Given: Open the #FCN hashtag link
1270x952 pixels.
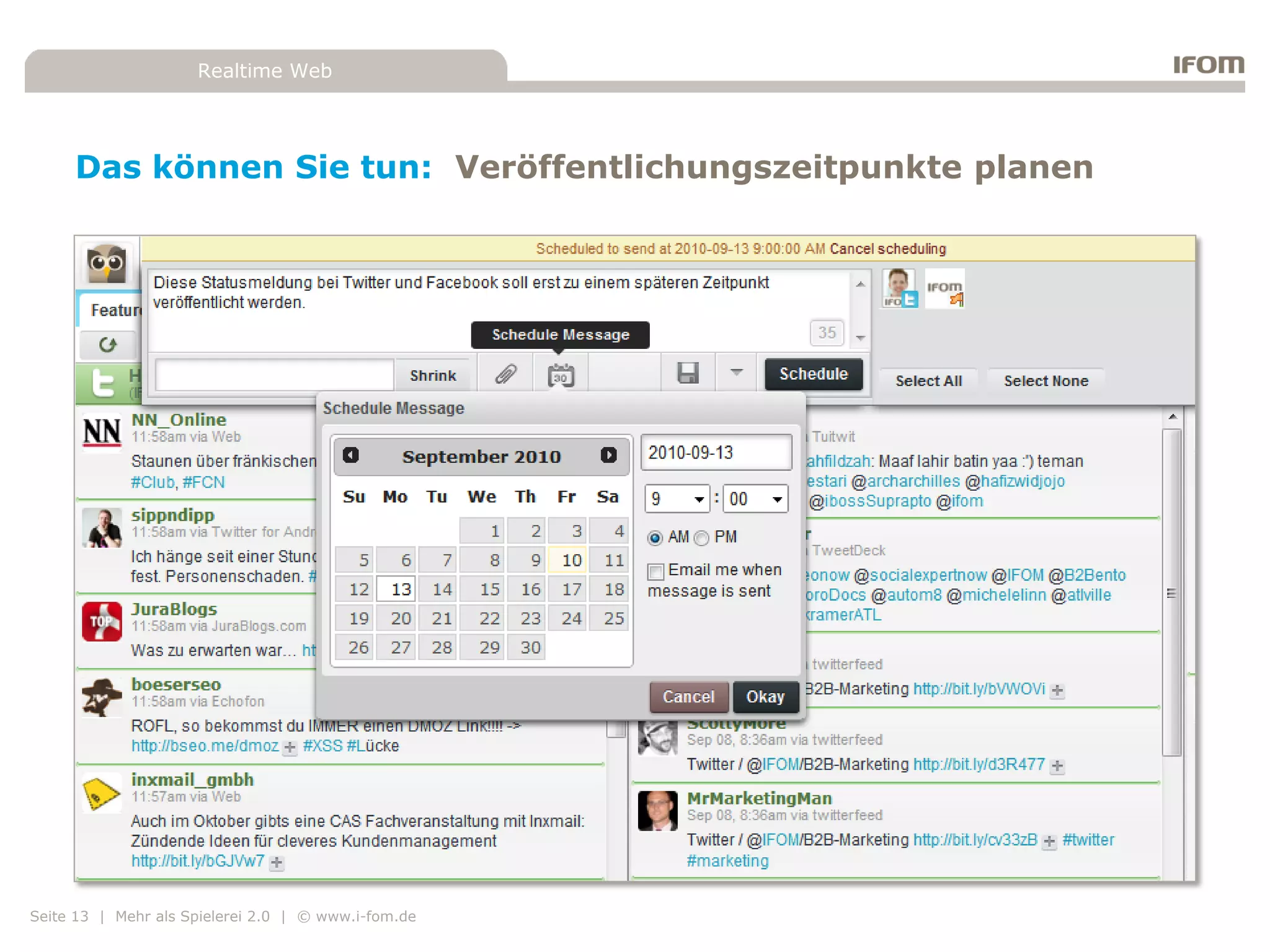Looking at the screenshot, I should pyautogui.click(x=203, y=482).
